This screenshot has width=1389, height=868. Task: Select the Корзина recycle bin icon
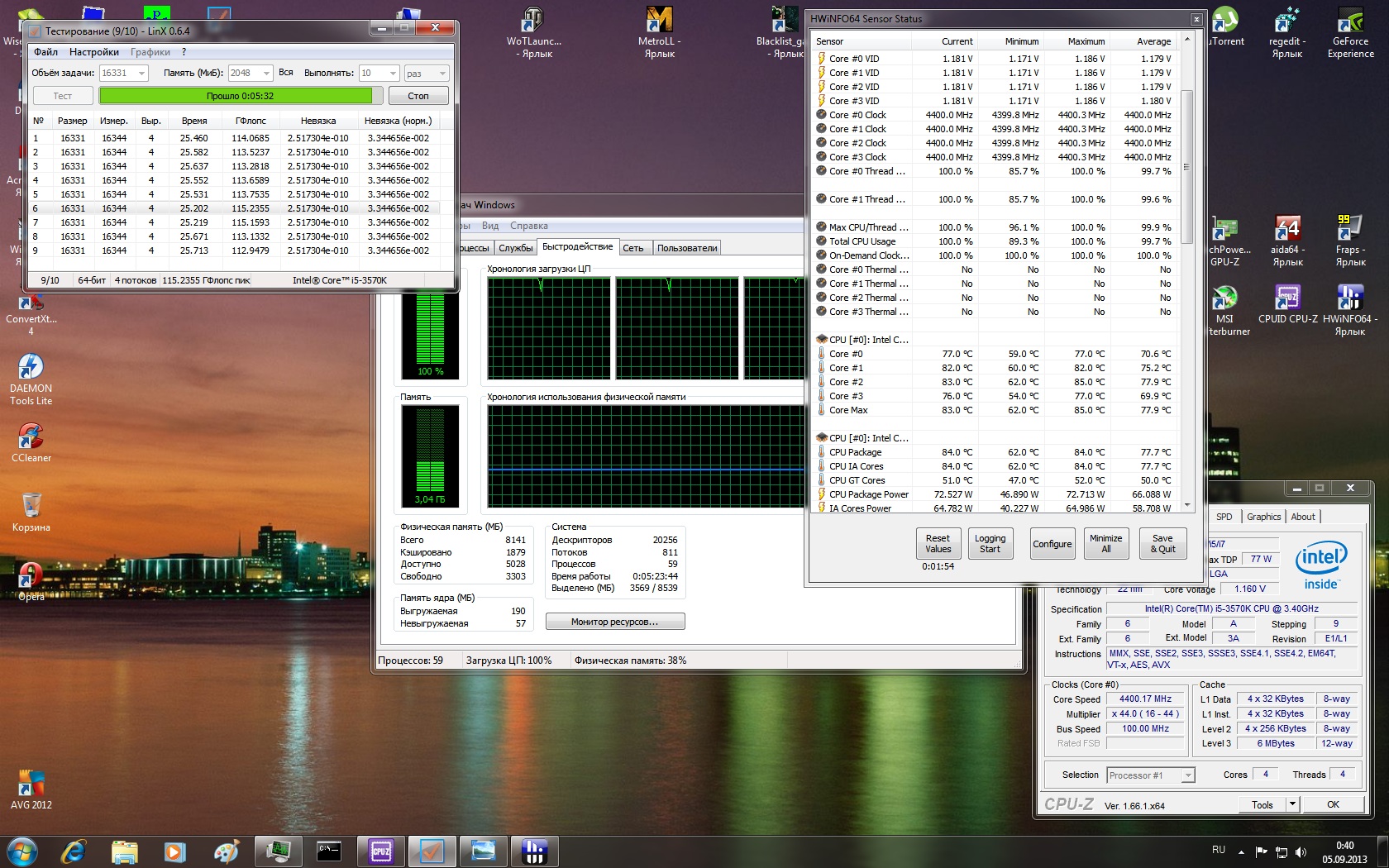pos(31,513)
